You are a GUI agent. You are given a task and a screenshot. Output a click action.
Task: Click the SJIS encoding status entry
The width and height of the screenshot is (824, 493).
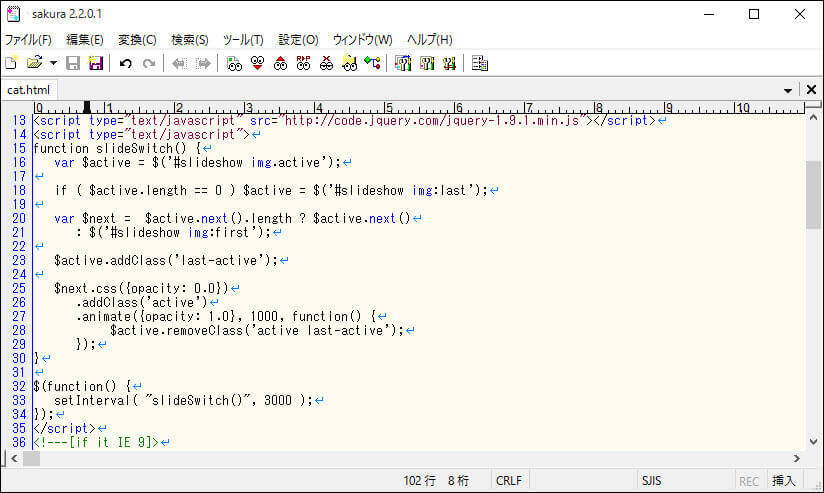pos(652,481)
